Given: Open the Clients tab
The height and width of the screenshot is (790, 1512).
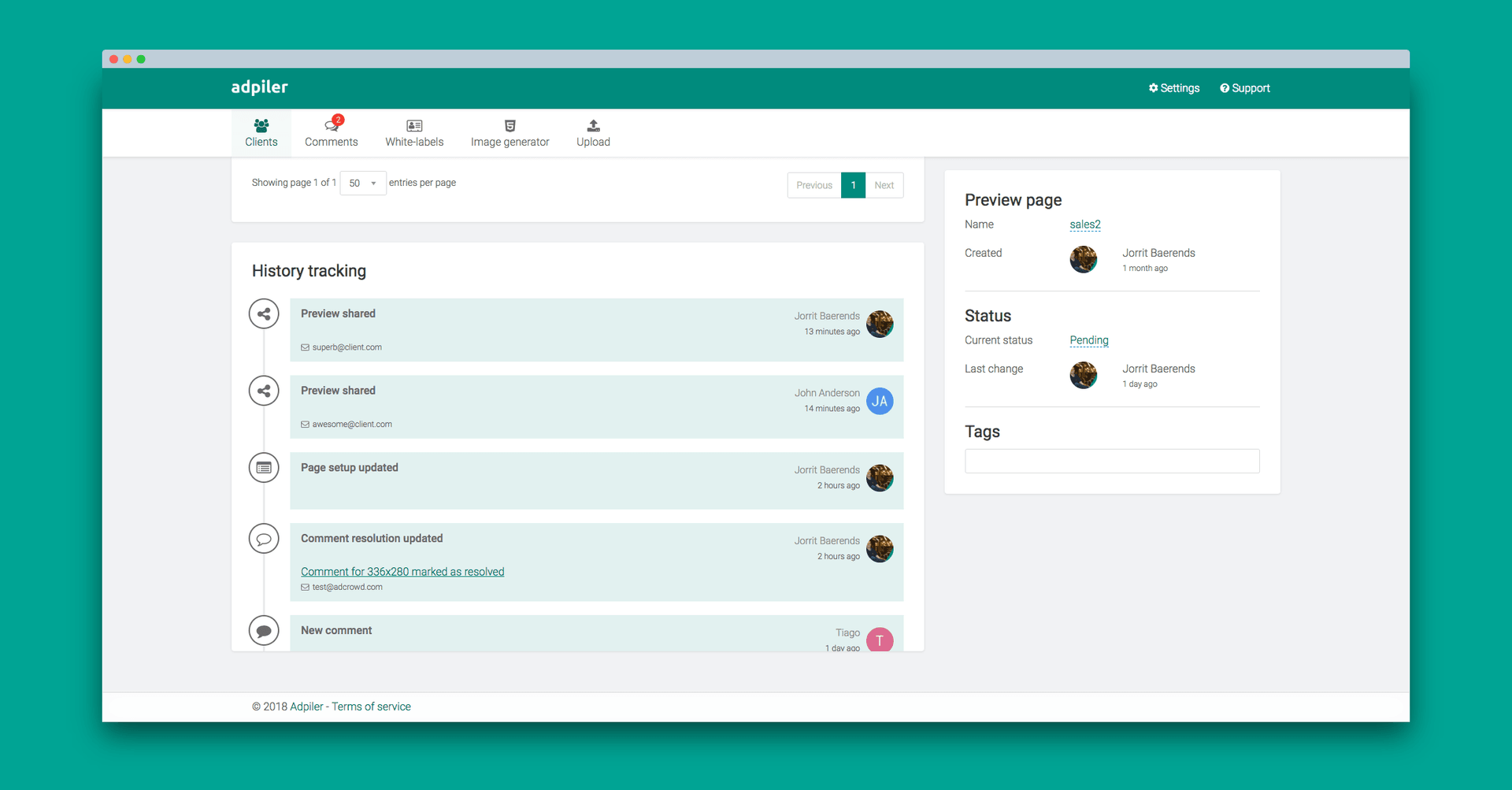Looking at the screenshot, I should [x=261, y=132].
